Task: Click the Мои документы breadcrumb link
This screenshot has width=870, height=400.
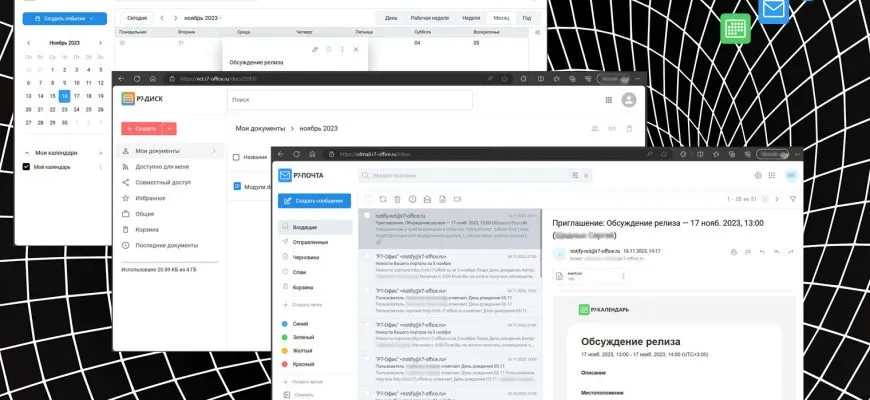Action: point(260,128)
